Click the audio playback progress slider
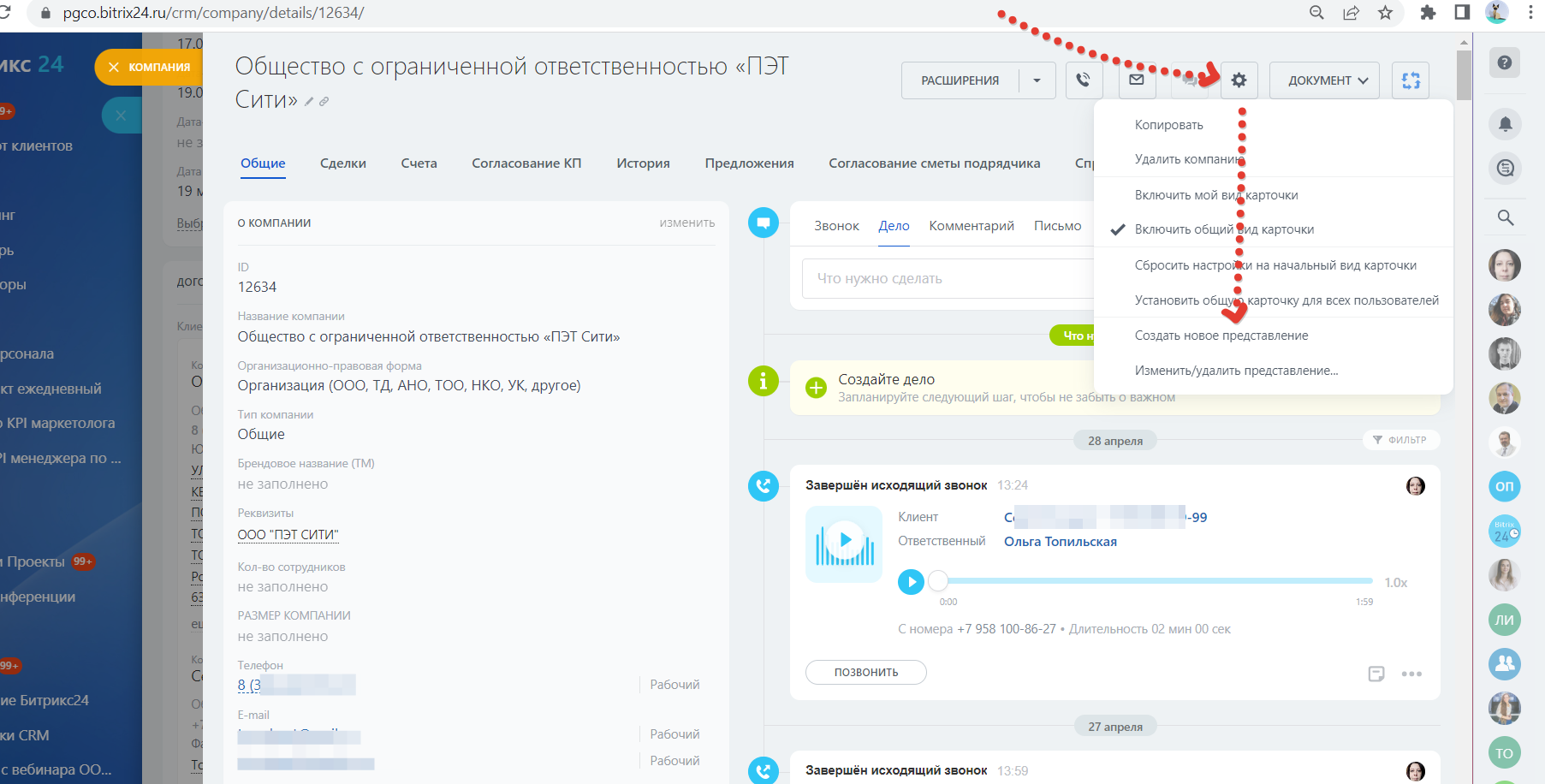 (1156, 581)
